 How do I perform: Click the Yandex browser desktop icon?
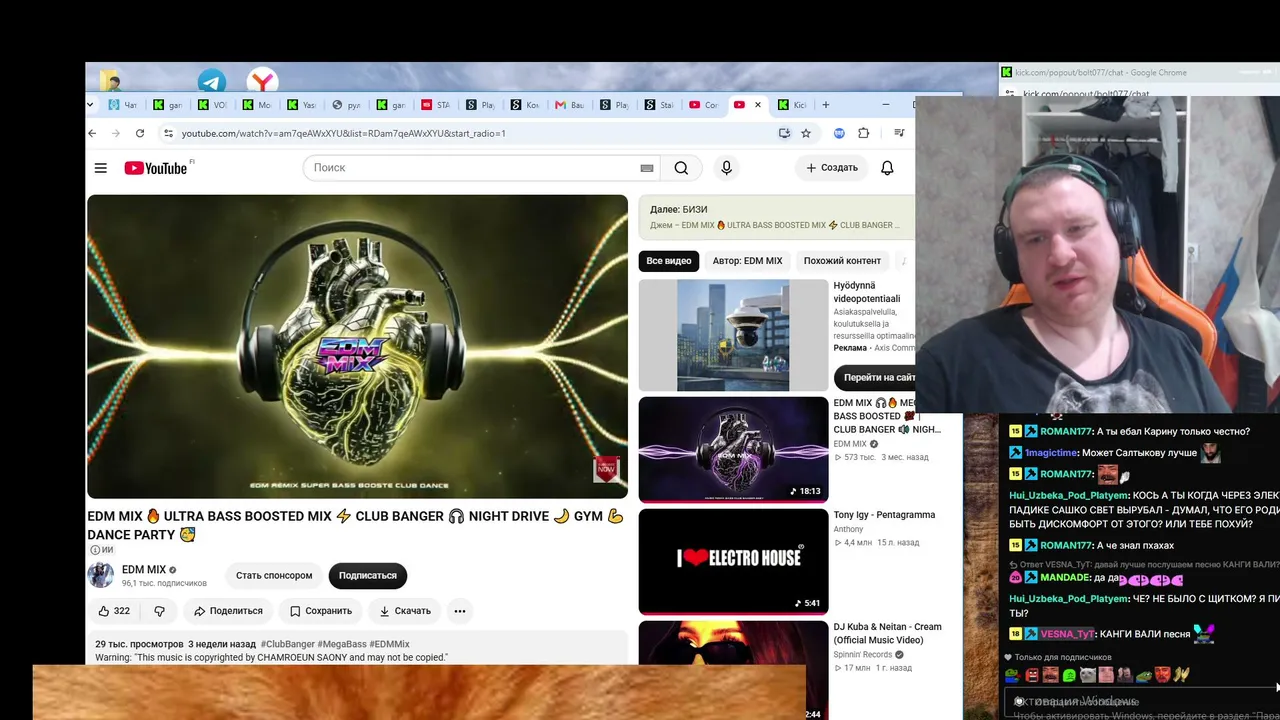tap(262, 80)
